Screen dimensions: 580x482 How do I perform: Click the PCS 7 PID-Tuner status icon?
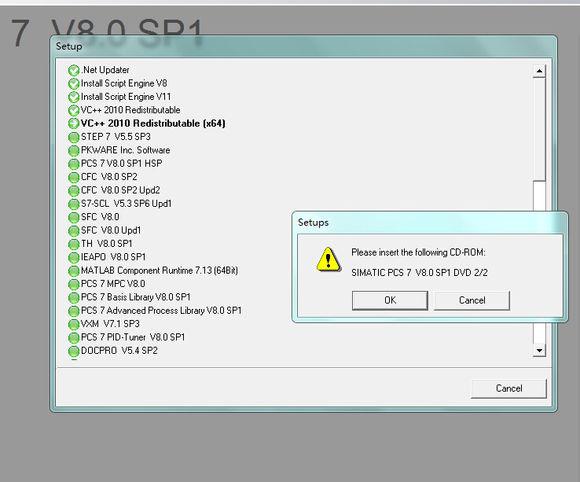coord(74,338)
